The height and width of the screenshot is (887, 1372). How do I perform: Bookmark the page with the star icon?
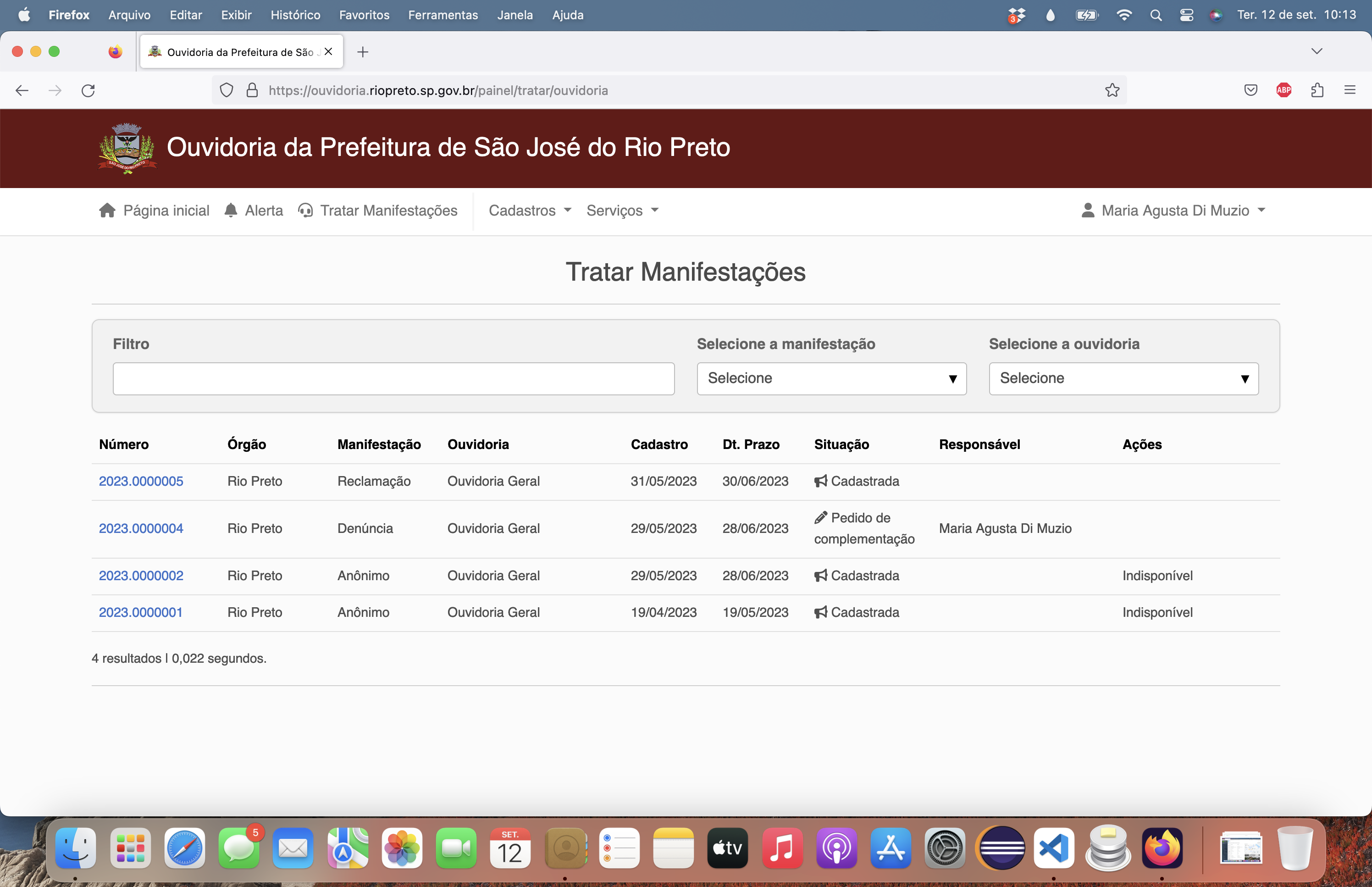[x=1112, y=90]
